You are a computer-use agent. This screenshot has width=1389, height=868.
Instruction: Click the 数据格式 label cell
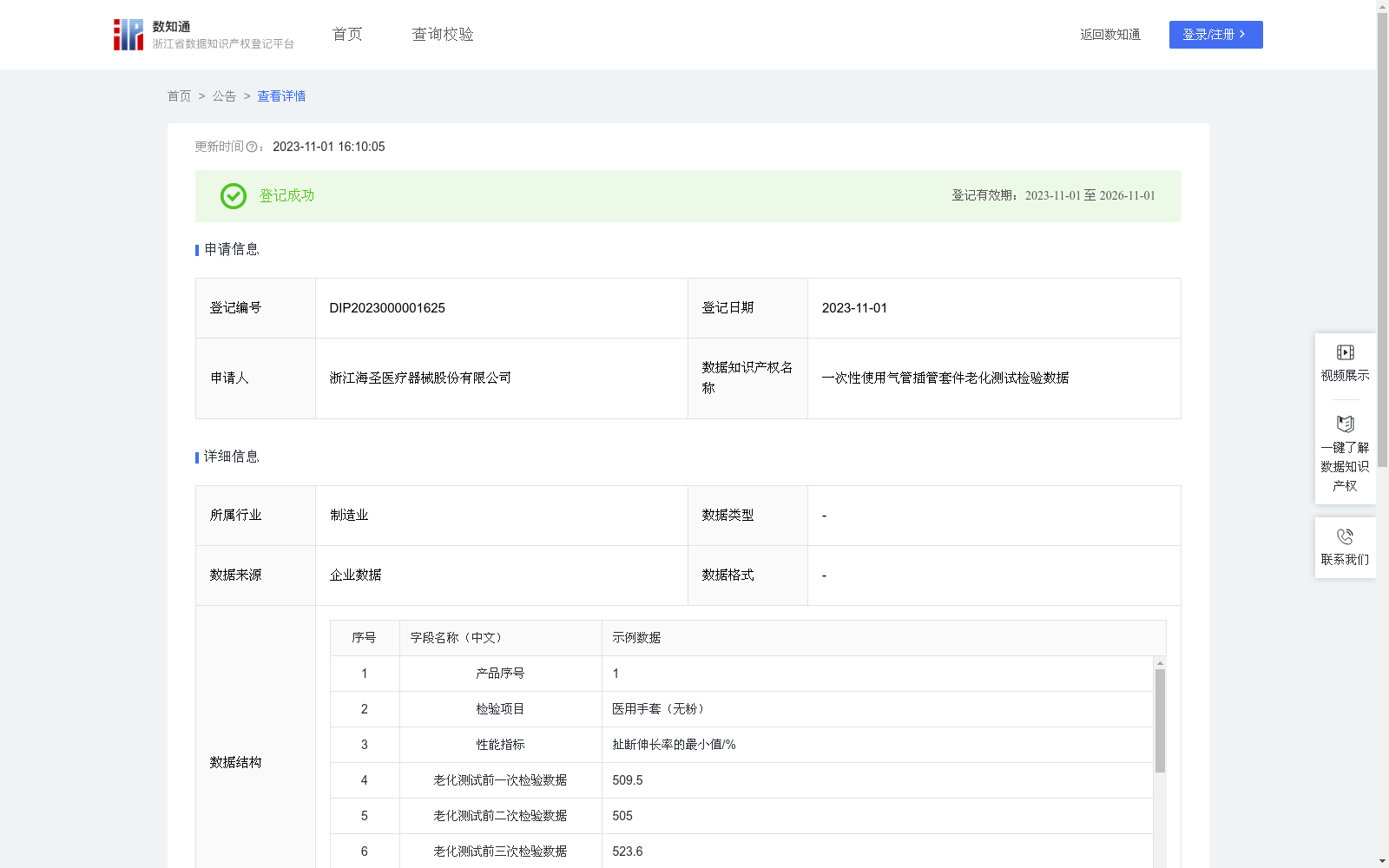[747, 575]
